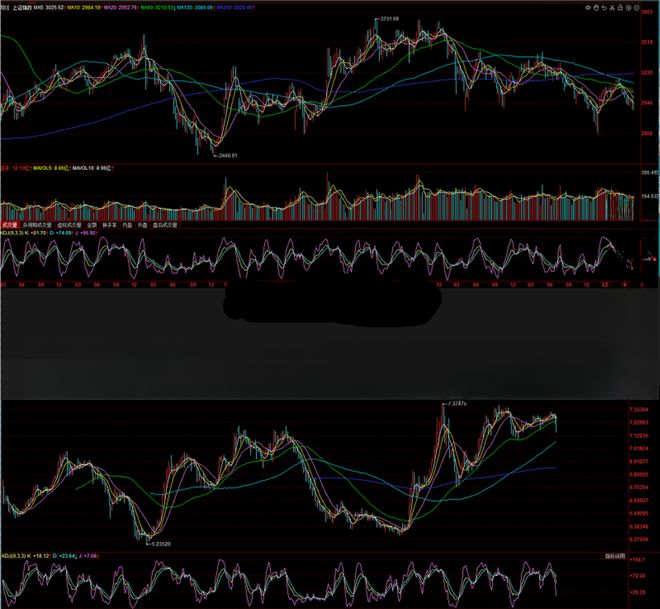Click the MAVOL10 volume average label

[92, 168]
